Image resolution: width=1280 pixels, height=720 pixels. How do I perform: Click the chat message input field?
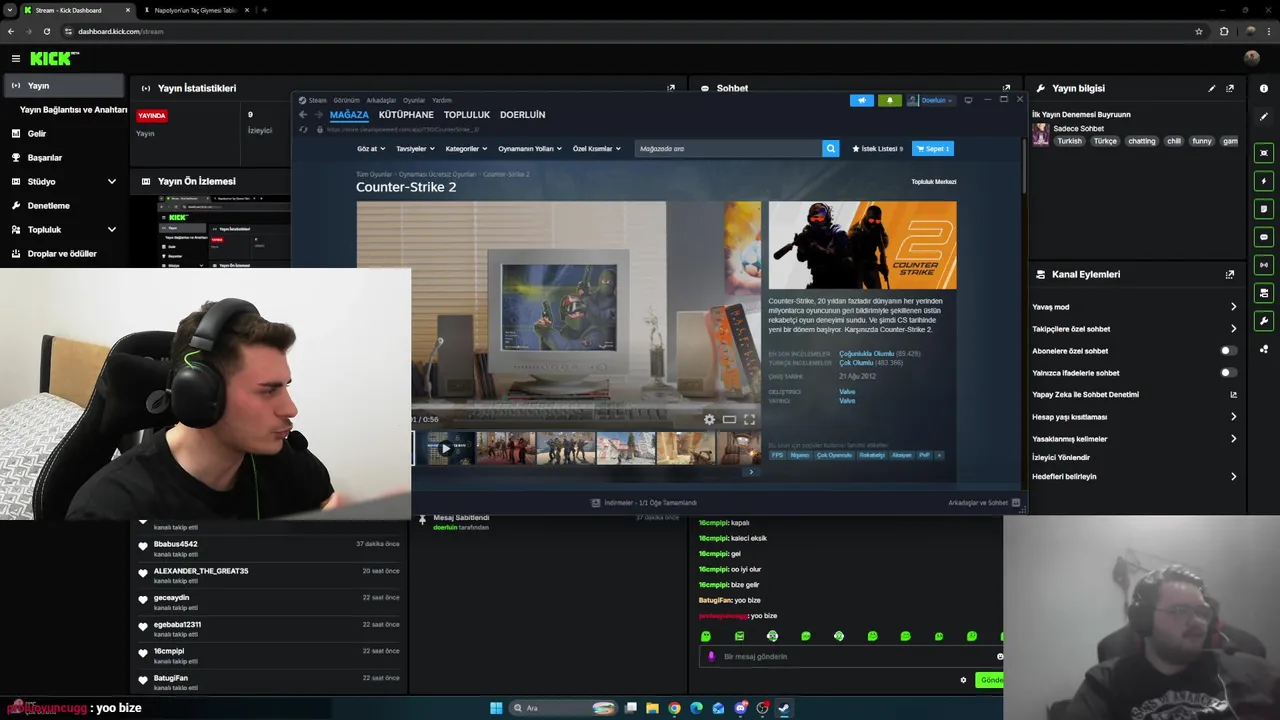[x=851, y=657]
